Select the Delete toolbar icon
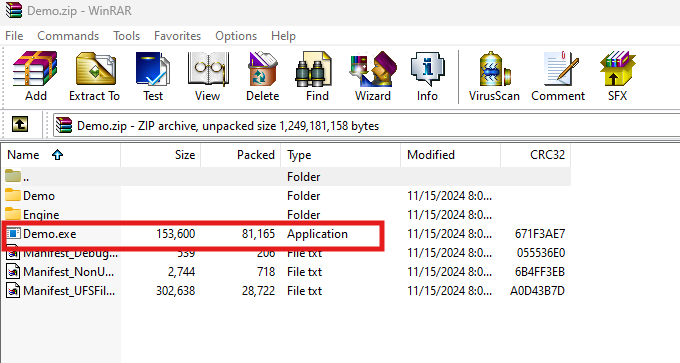680x363 pixels. pyautogui.click(x=262, y=76)
